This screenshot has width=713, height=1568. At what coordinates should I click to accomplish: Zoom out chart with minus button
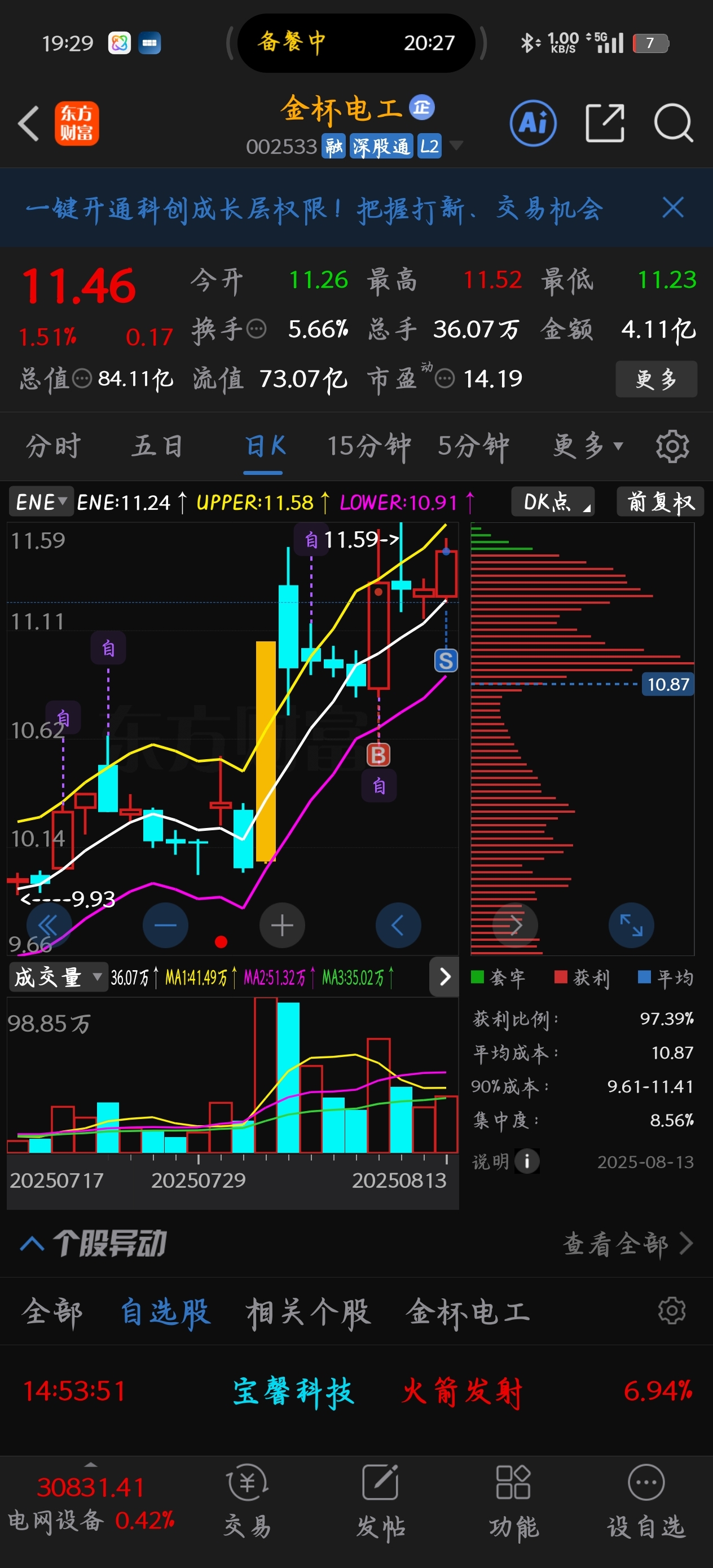coord(166,925)
